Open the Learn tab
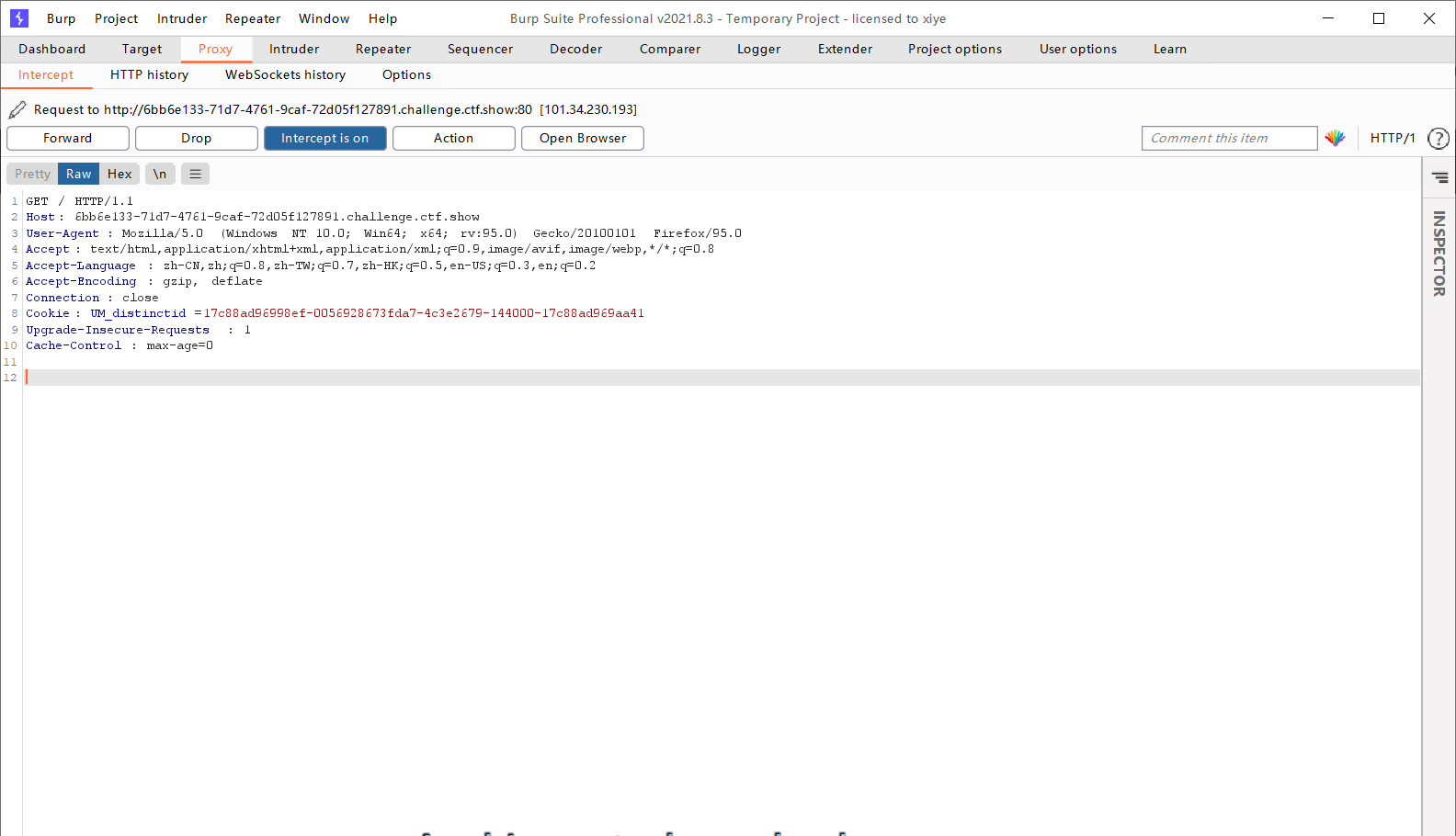The width and height of the screenshot is (1456, 836). (1170, 49)
